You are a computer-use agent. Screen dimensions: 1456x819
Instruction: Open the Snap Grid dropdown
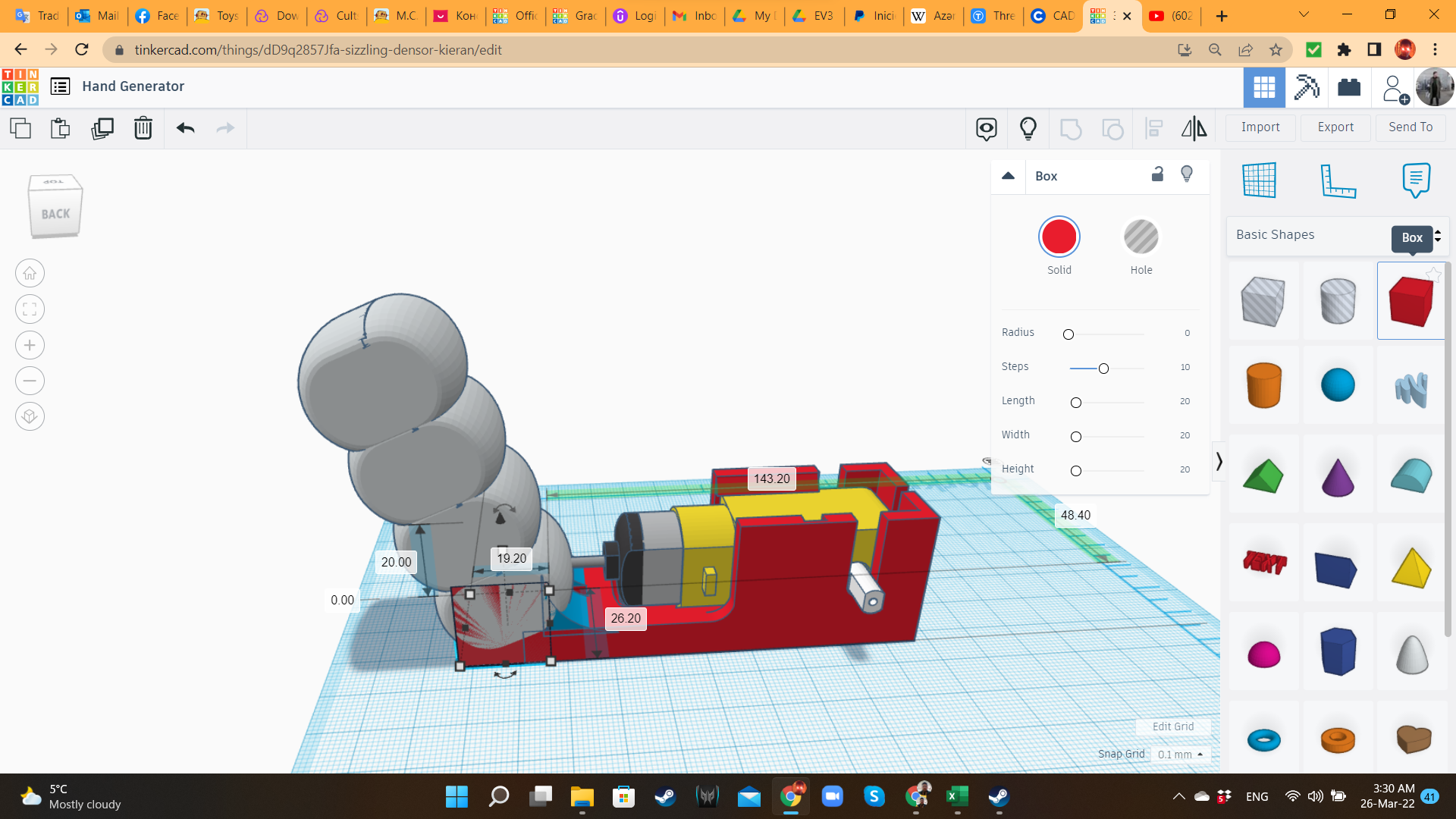1180,755
